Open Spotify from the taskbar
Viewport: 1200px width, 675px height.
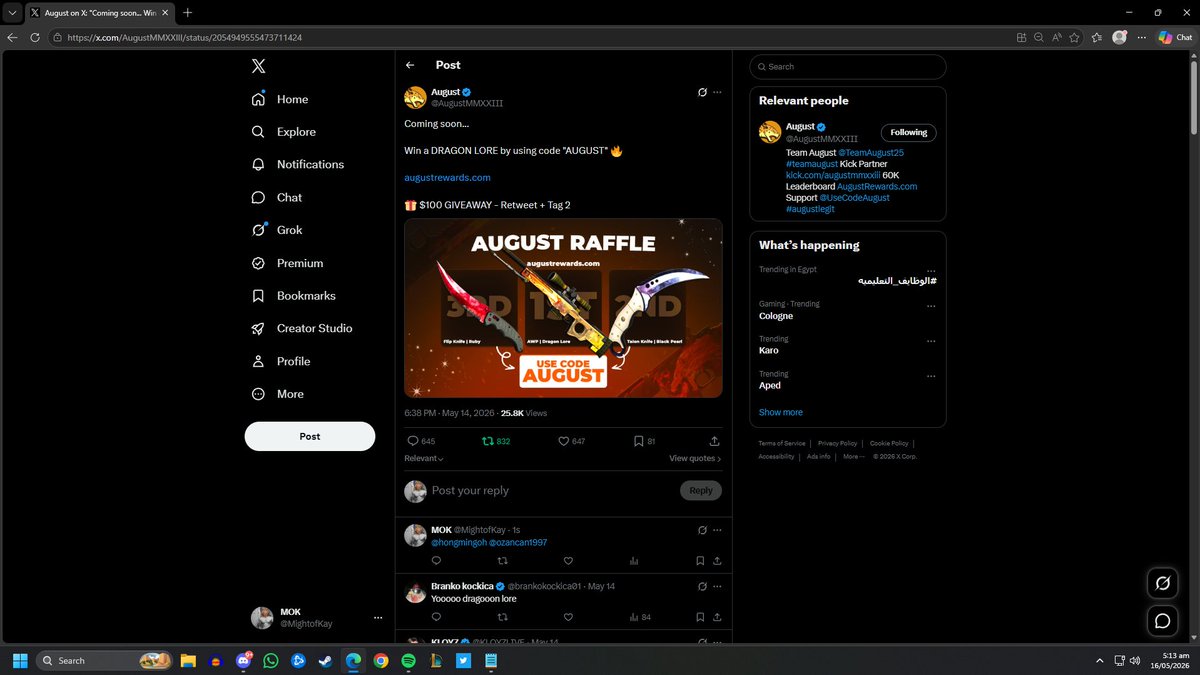tap(408, 661)
